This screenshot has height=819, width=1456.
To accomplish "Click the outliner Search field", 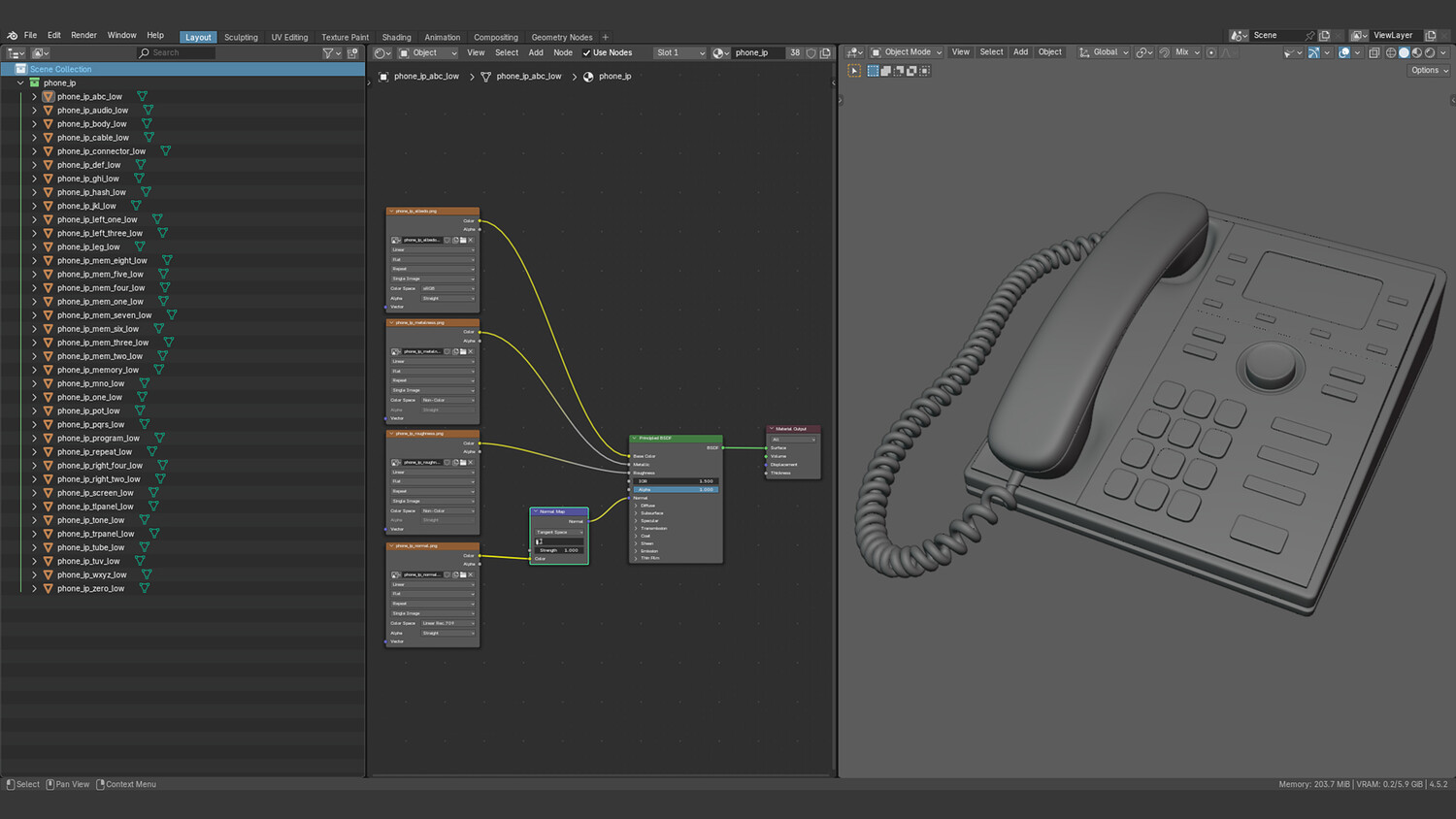I will click(176, 53).
